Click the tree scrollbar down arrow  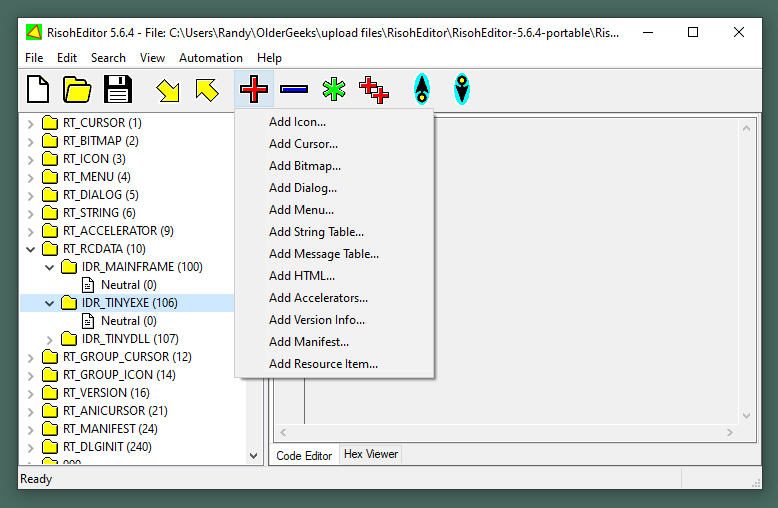(254, 455)
